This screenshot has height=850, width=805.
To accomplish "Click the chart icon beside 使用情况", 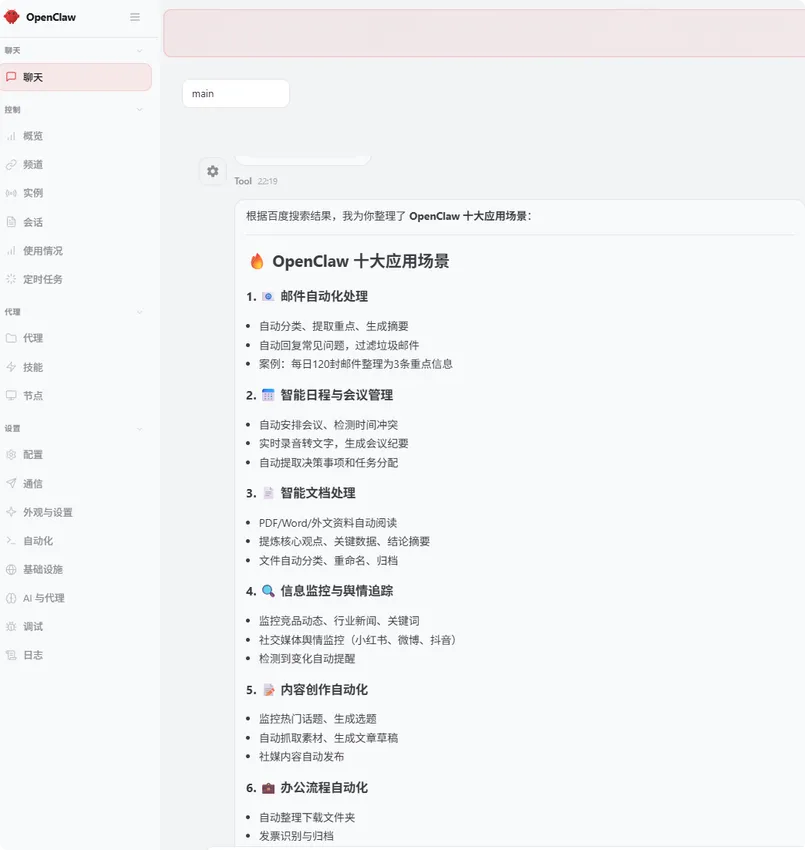I will [11, 250].
